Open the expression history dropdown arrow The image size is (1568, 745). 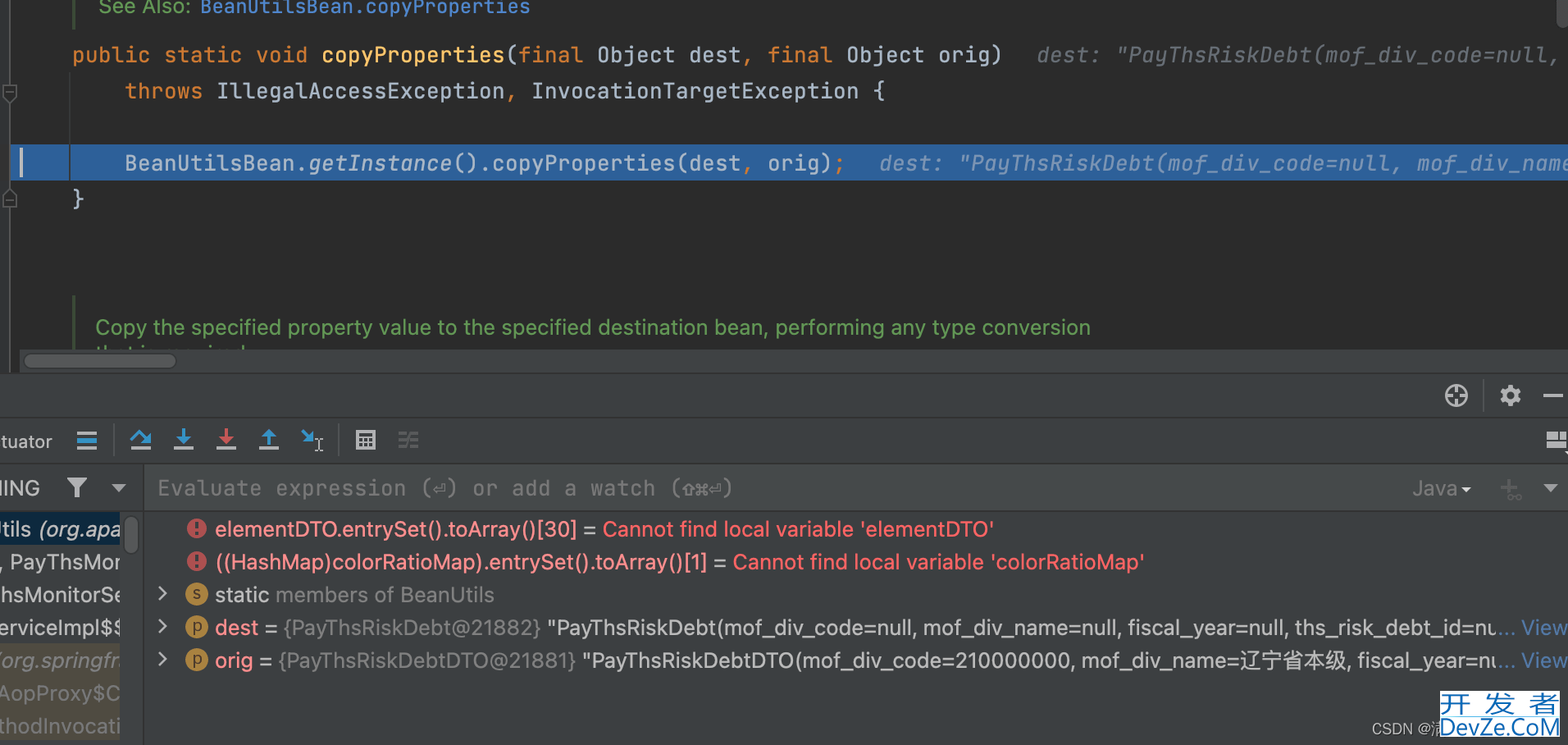pos(1550,488)
